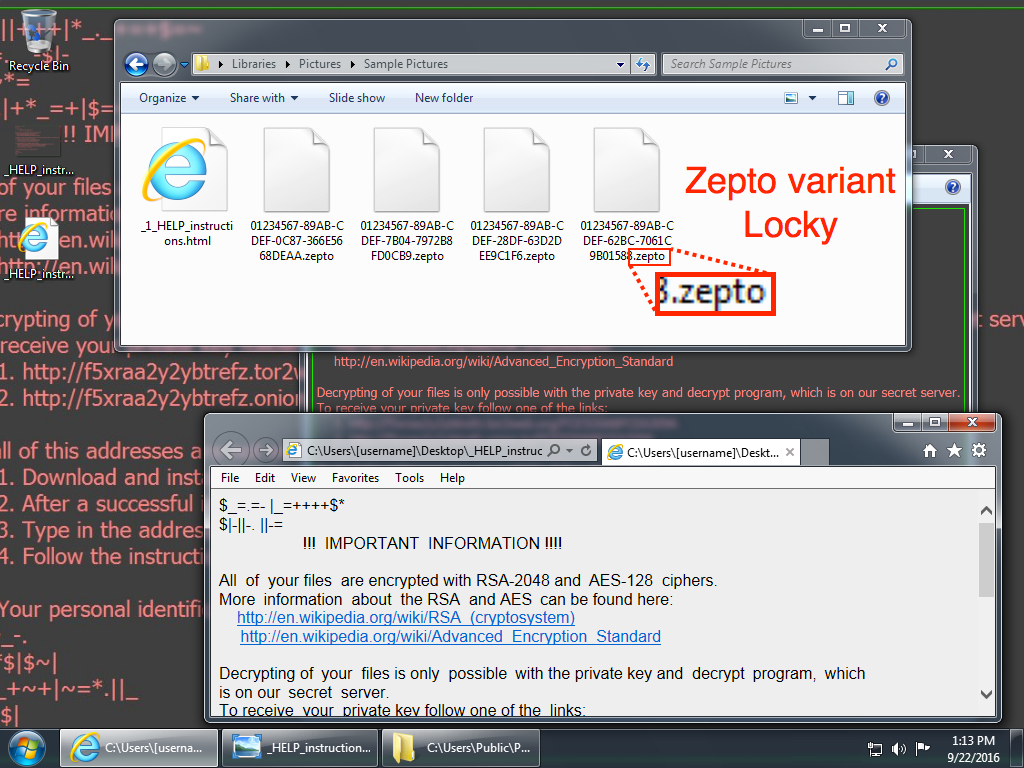1024x768 pixels.
Task: Select the _1_HELP_instructions.html file
Action: 187,188
